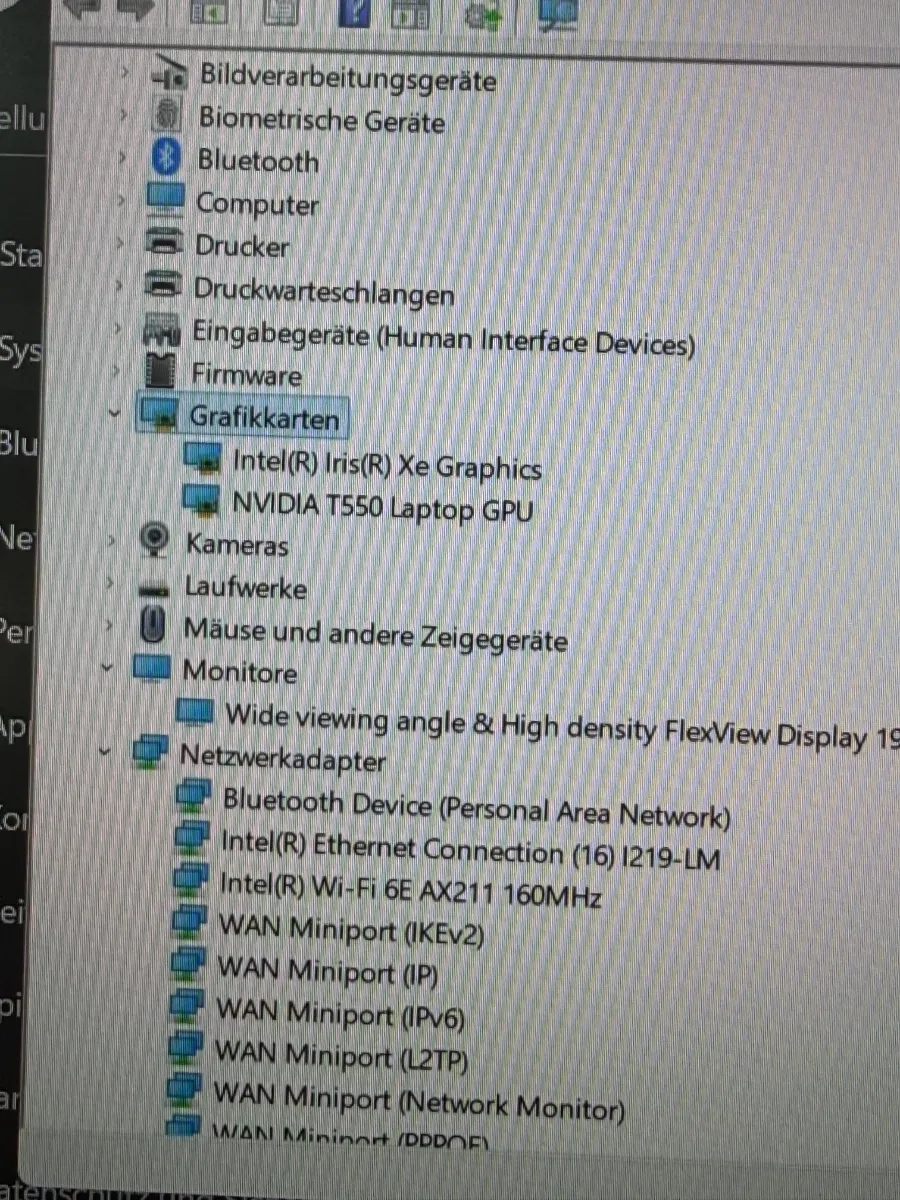Click the scan for hardware changes monitor icon
Image resolution: width=900 pixels, height=1200 pixels.
(558, 12)
